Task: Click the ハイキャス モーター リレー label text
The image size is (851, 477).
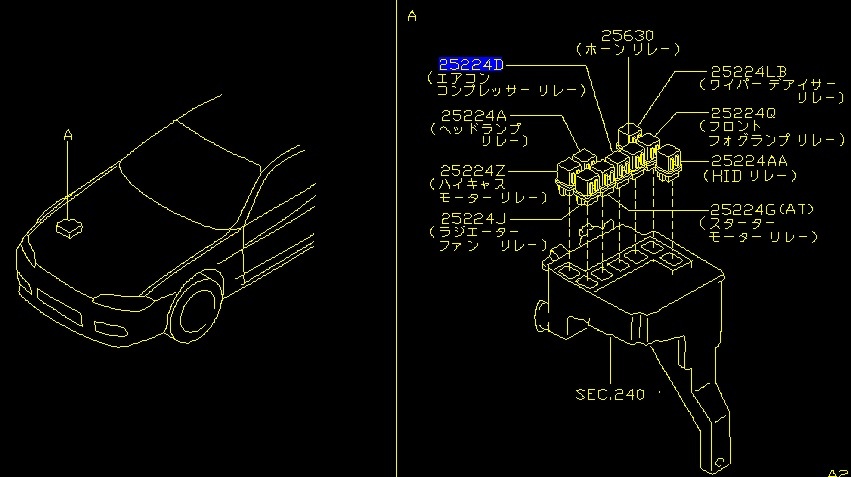Action: (x=488, y=191)
